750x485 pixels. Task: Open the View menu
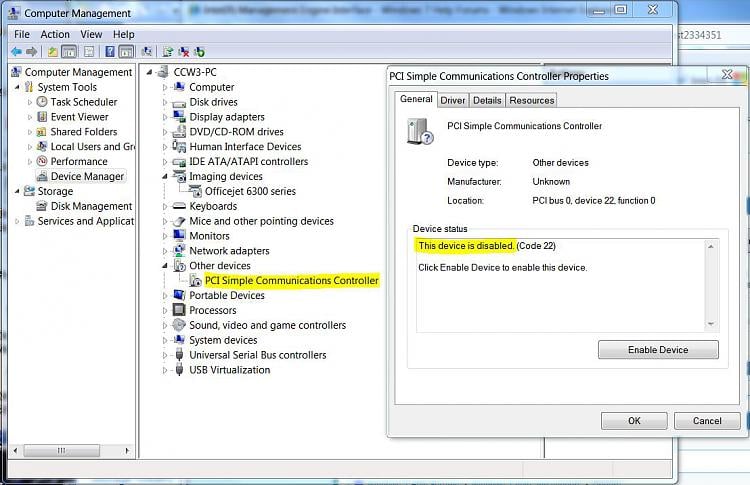pos(91,34)
